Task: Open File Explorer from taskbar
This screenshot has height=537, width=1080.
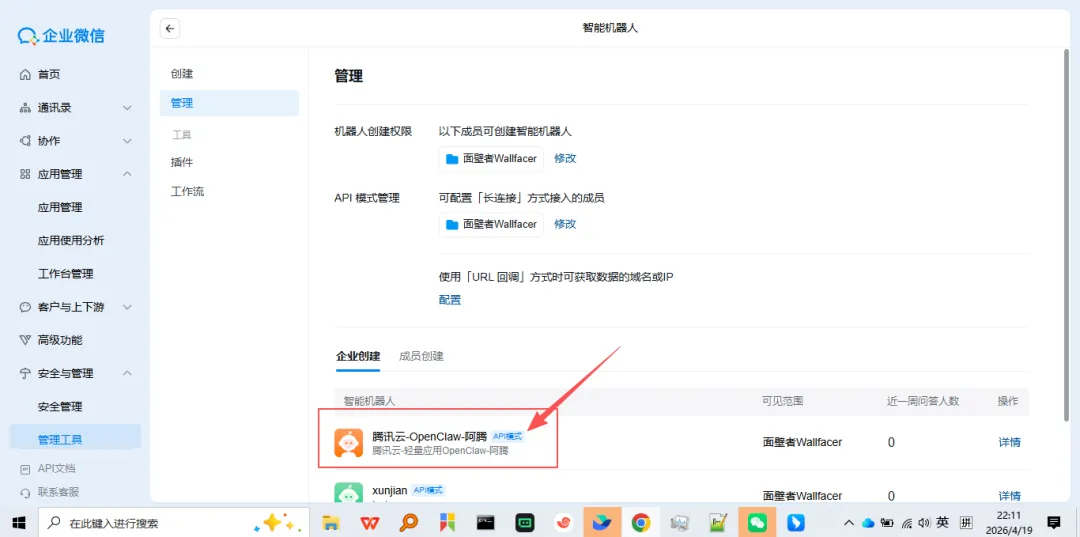Action: (332, 523)
